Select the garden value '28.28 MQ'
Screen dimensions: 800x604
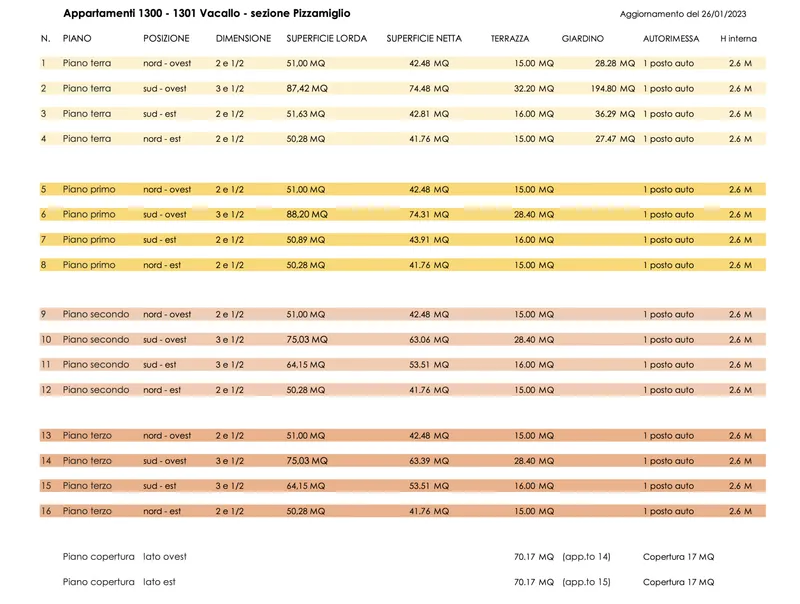coord(615,63)
